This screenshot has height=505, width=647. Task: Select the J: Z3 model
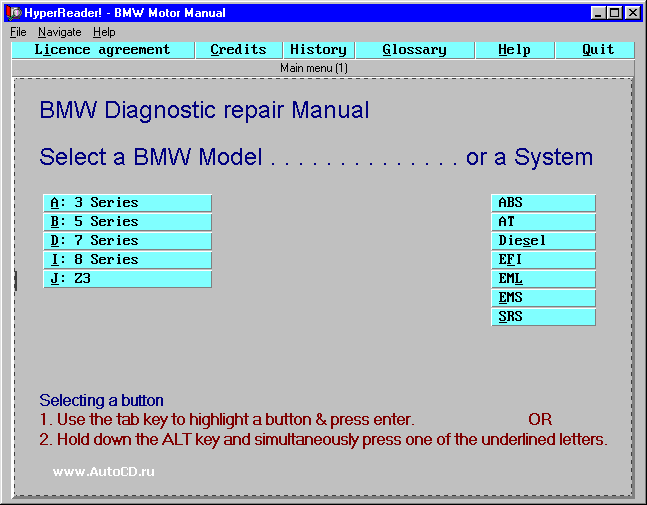pyautogui.click(x=128, y=279)
